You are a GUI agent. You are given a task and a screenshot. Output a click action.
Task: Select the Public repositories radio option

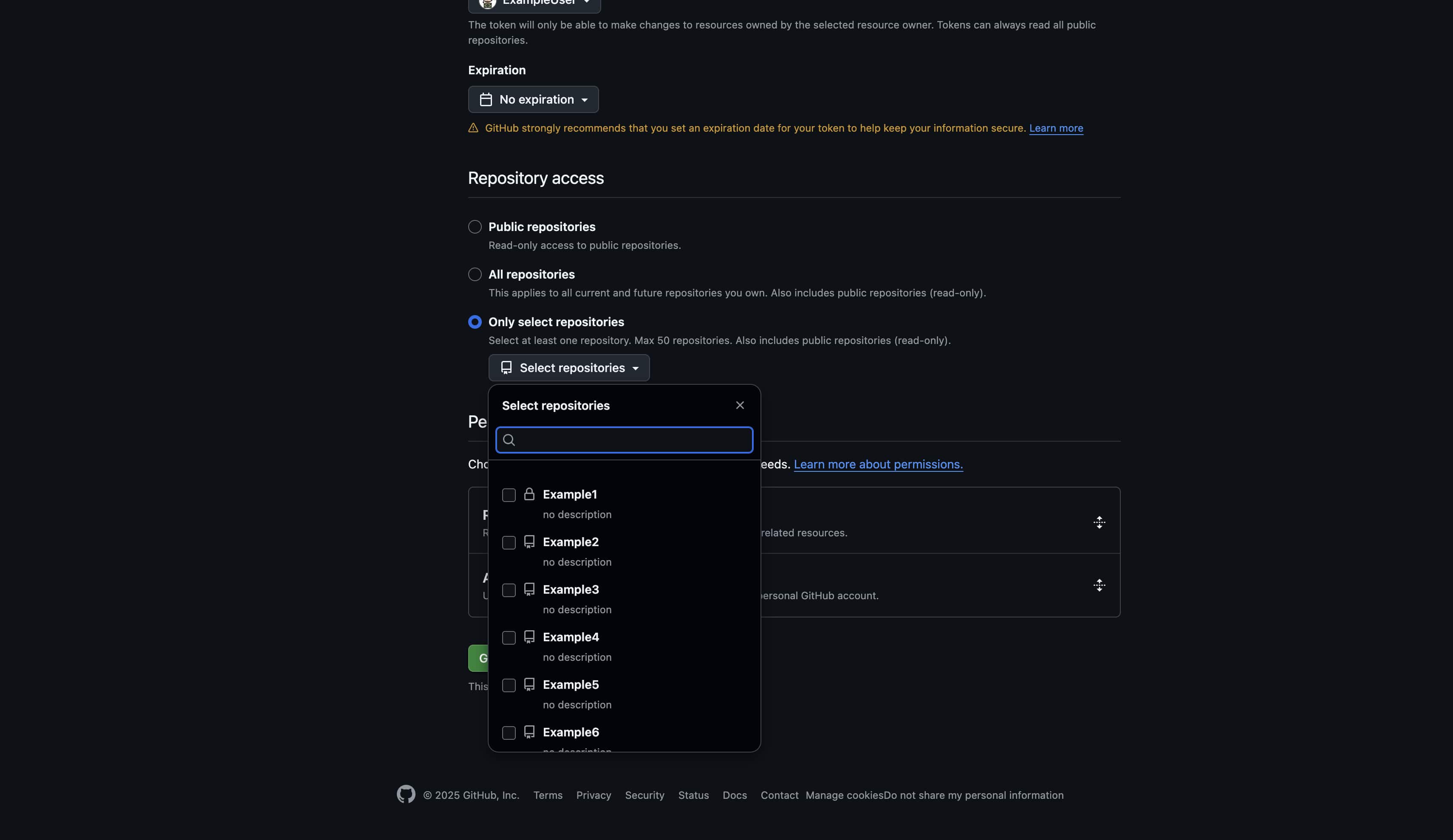475,227
